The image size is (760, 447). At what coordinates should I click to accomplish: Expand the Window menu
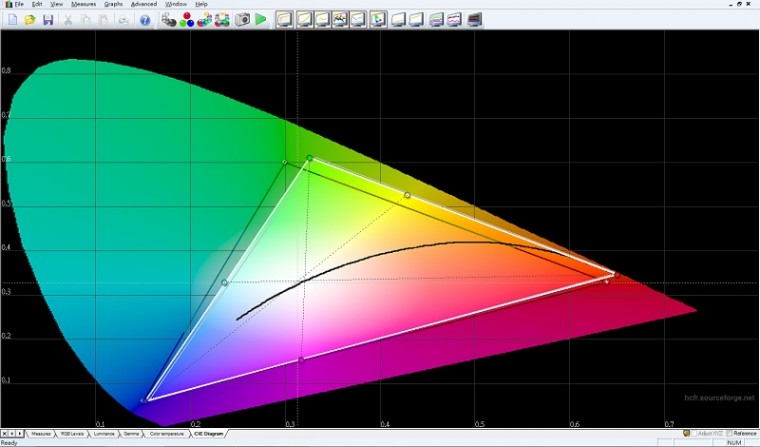176,4
